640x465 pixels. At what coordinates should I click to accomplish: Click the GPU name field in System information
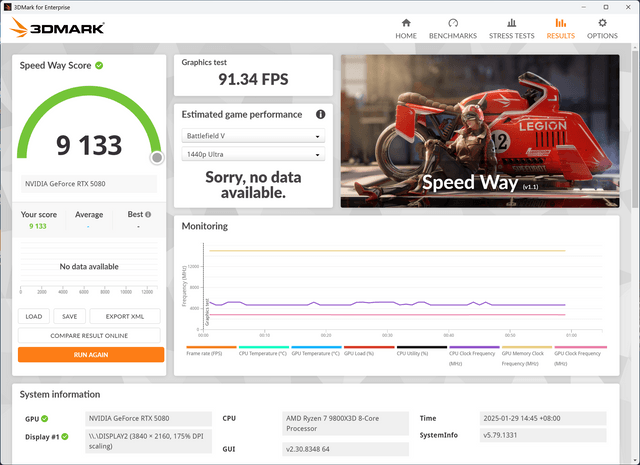(x=149, y=418)
